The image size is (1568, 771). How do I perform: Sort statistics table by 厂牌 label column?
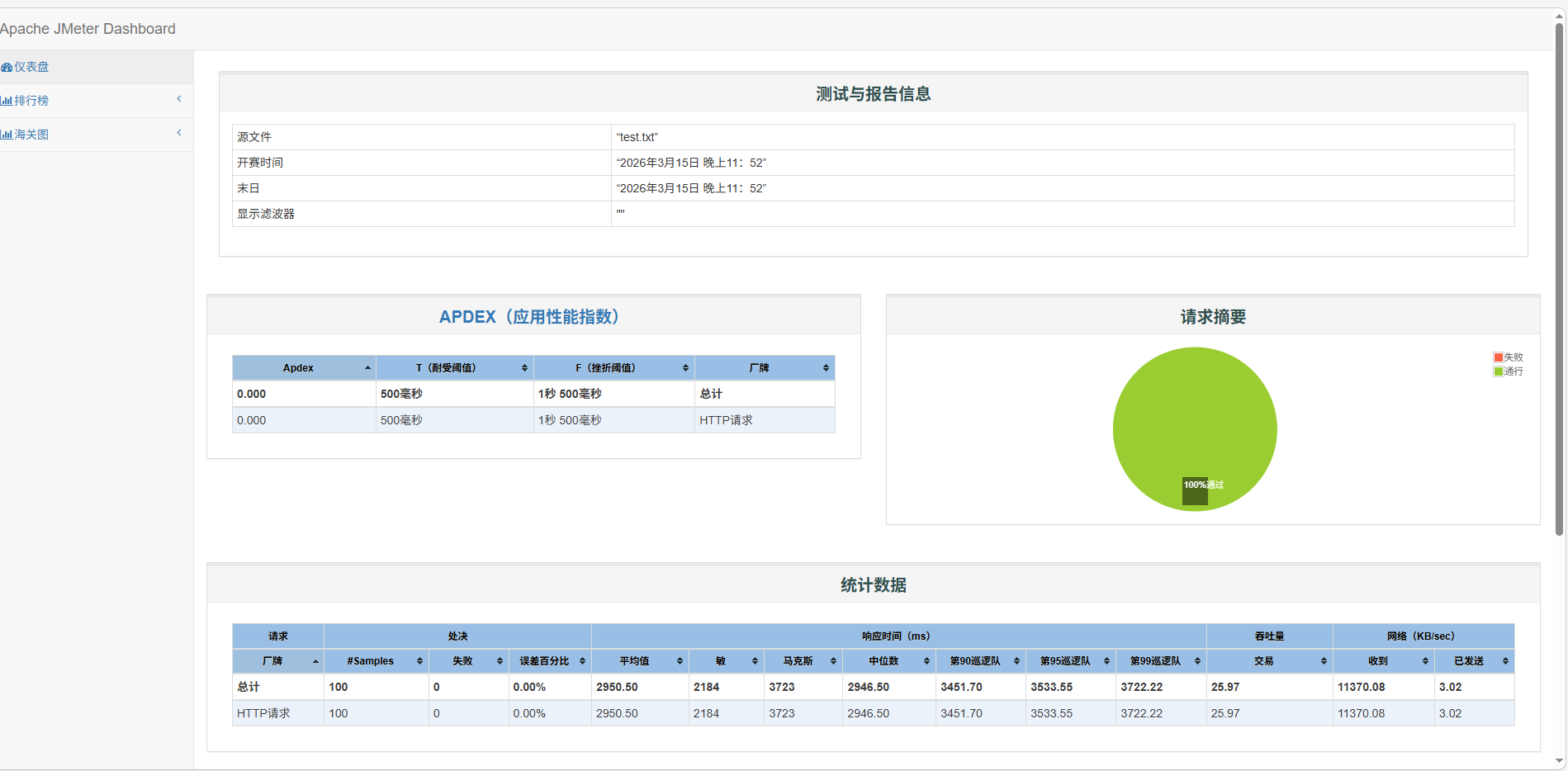tap(278, 661)
